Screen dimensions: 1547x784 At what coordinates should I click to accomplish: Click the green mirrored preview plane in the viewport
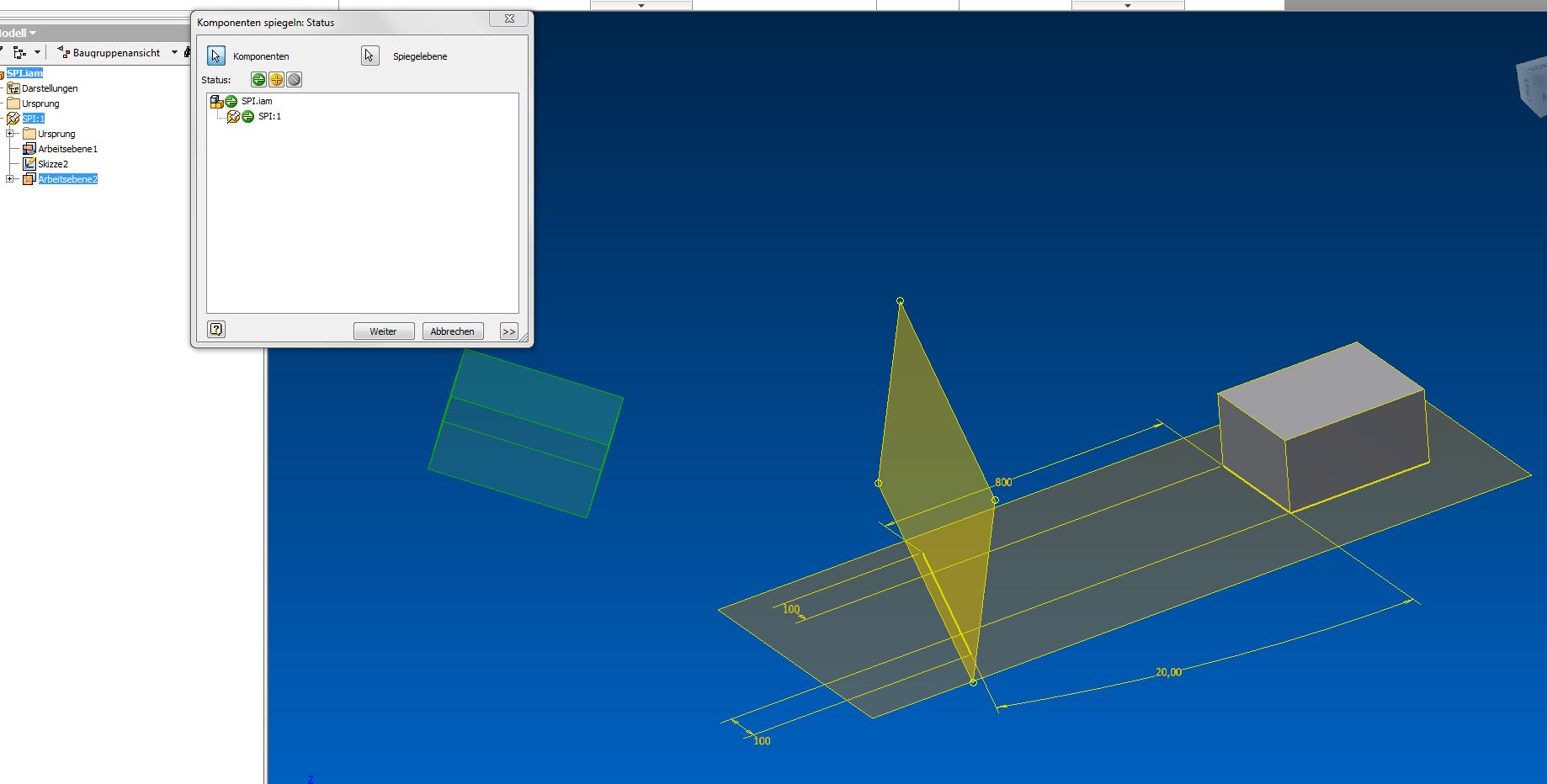tap(526, 433)
